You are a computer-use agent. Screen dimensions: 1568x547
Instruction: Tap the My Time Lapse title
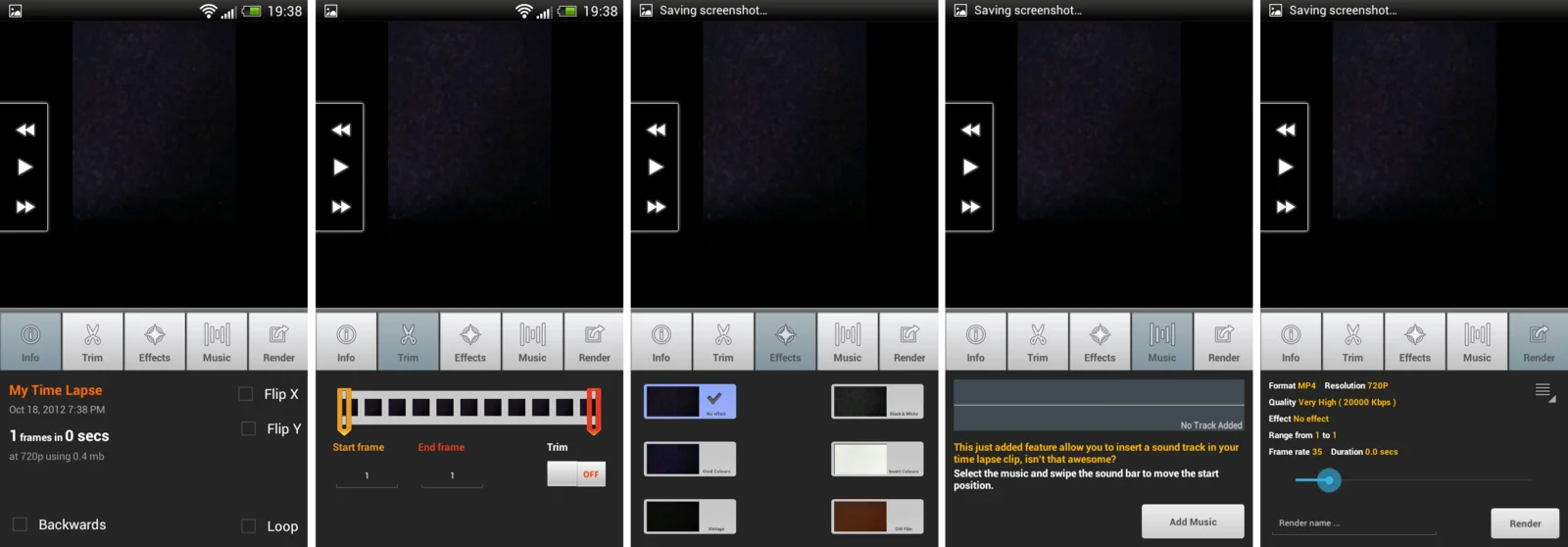56,390
